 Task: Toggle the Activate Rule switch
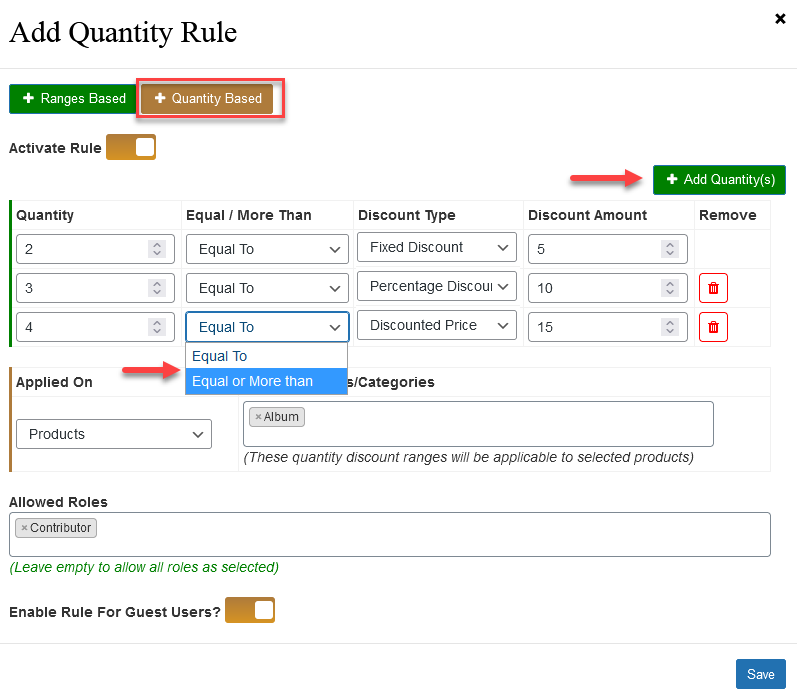point(131,147)
